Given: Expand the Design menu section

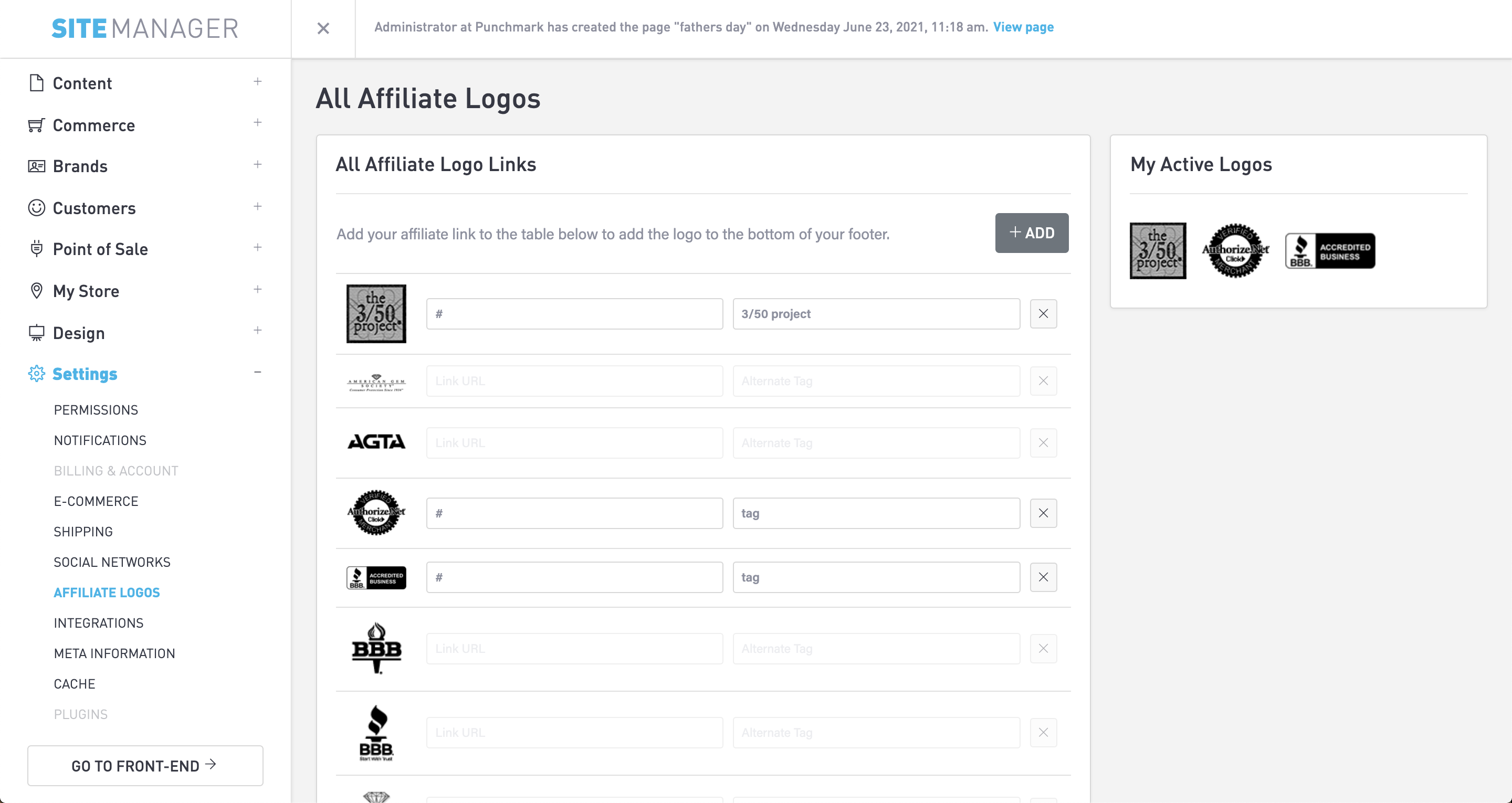Looking at the screenshot, I should (257, 331).
